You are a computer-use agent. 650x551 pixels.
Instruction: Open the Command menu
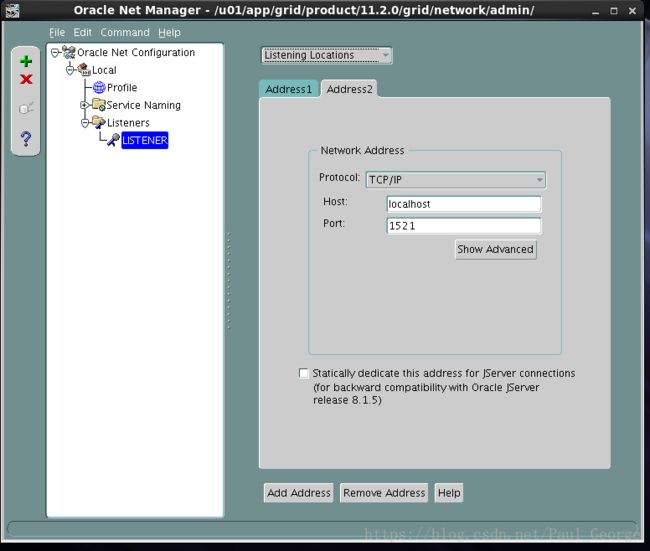125,32
